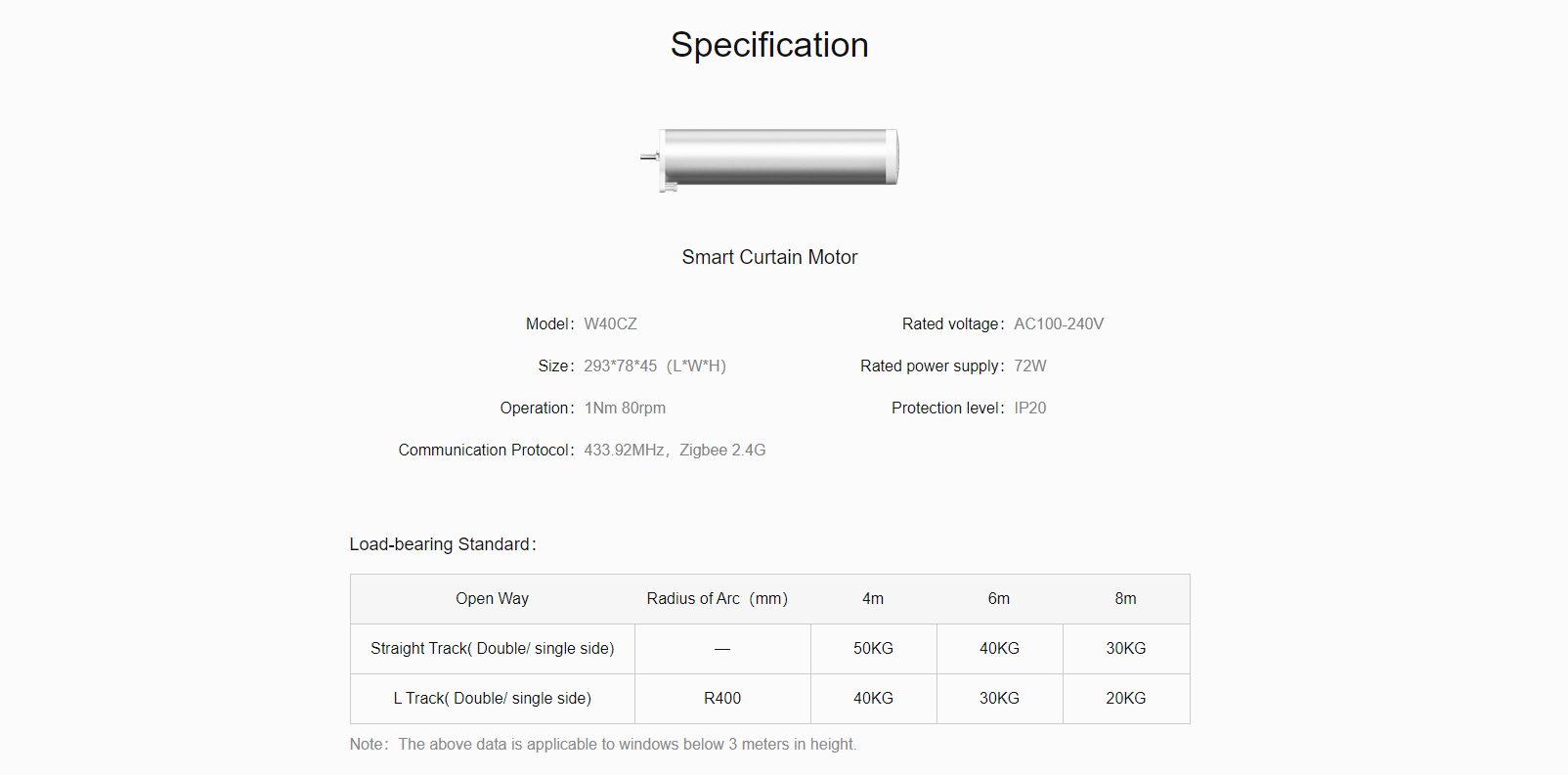
Task: Click the Communication Protocol label
Action: tap(486, 450)
